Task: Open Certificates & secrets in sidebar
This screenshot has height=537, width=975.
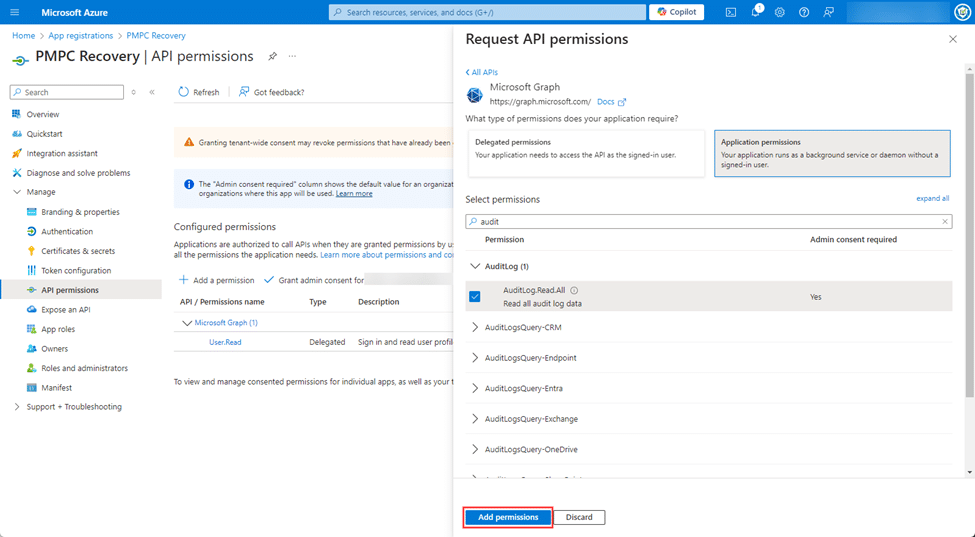Action: pyautogui.click(x=77, y=251)
